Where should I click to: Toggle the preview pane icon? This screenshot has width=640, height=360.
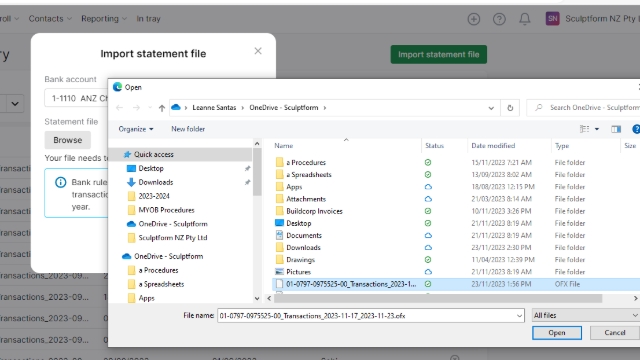click(x=616, y=129)
